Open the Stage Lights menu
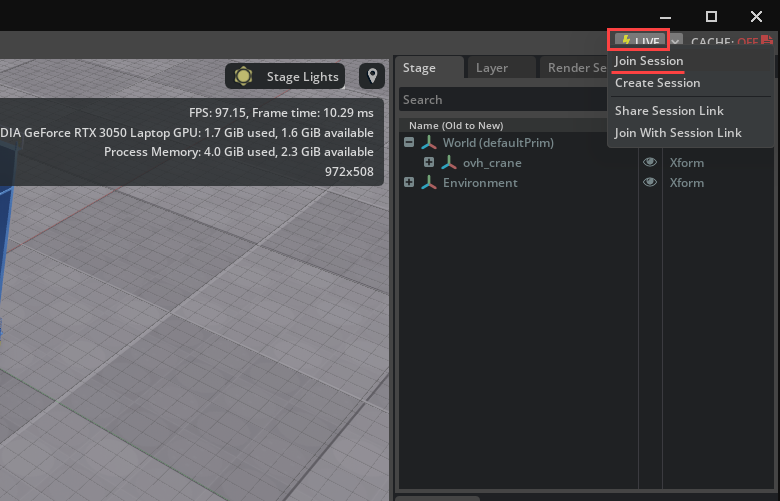 (x=286, y=76)
